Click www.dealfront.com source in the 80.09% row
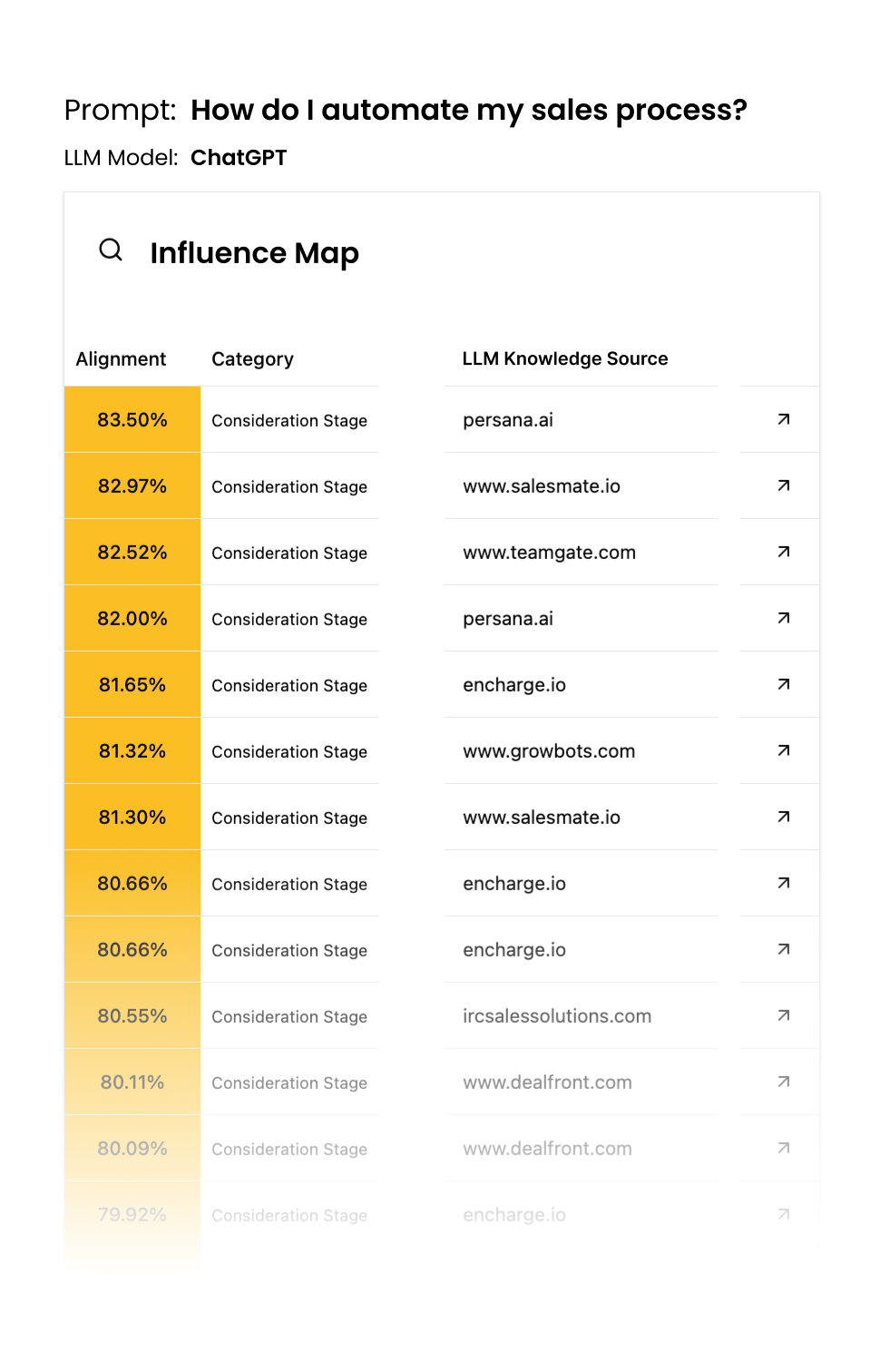The height and width of the screenshot is (1372, 880). (x=547, y=1149)
